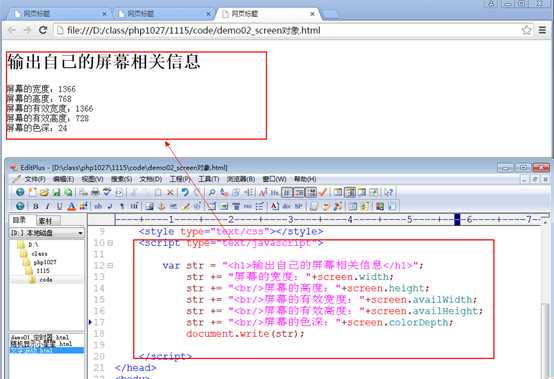This screenshot has width=554, height=379.
Task: Click the bookmark star in the address bar
Action: (x=526, y=30)
